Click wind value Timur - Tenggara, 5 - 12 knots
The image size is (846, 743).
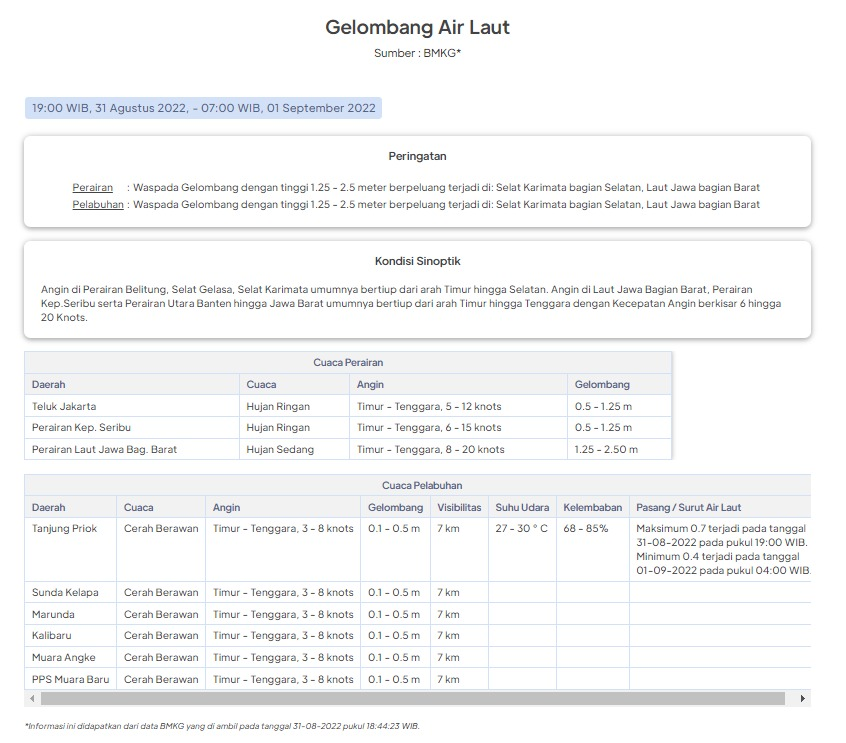[x=429, y=406]
